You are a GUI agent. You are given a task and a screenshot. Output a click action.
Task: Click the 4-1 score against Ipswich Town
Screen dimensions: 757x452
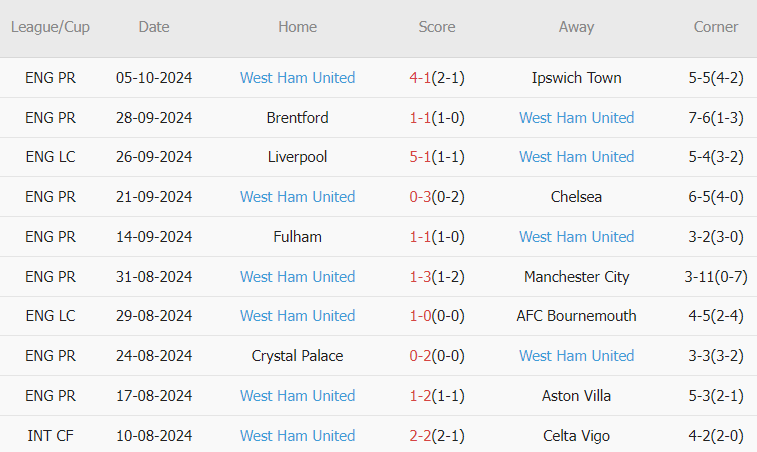point(420,78)
